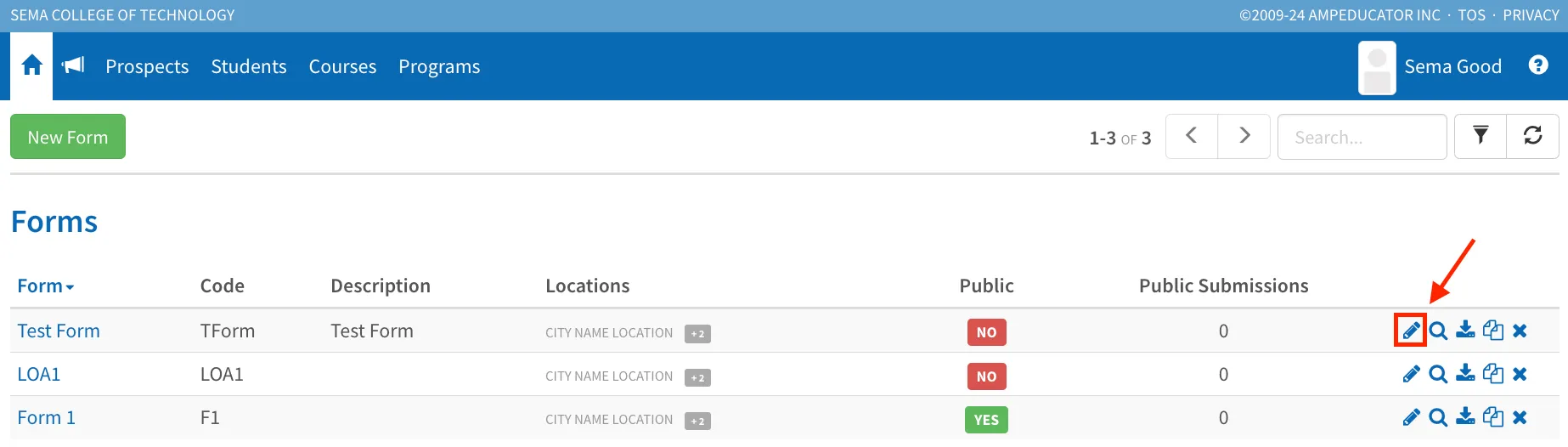Click the SEMA COLLEGE OF TECHNOLOGY title
This screenshot has width=1568, height=447.
pyautogui.click(x=122, y=15)
